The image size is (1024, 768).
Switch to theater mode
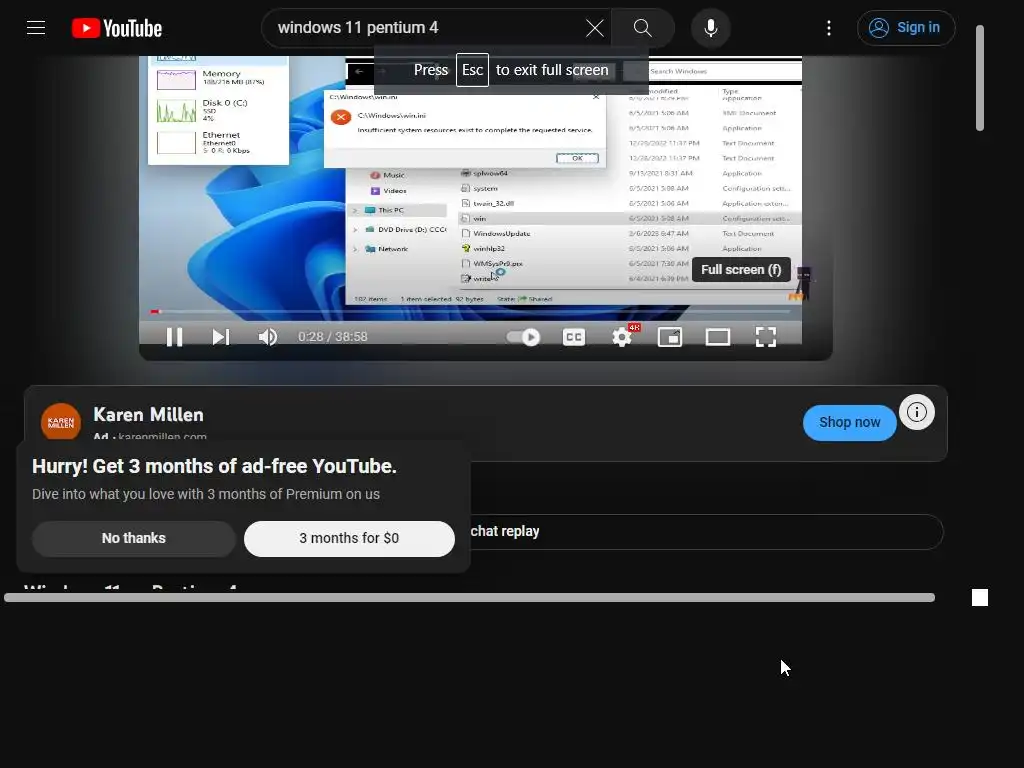coord(718,337)
